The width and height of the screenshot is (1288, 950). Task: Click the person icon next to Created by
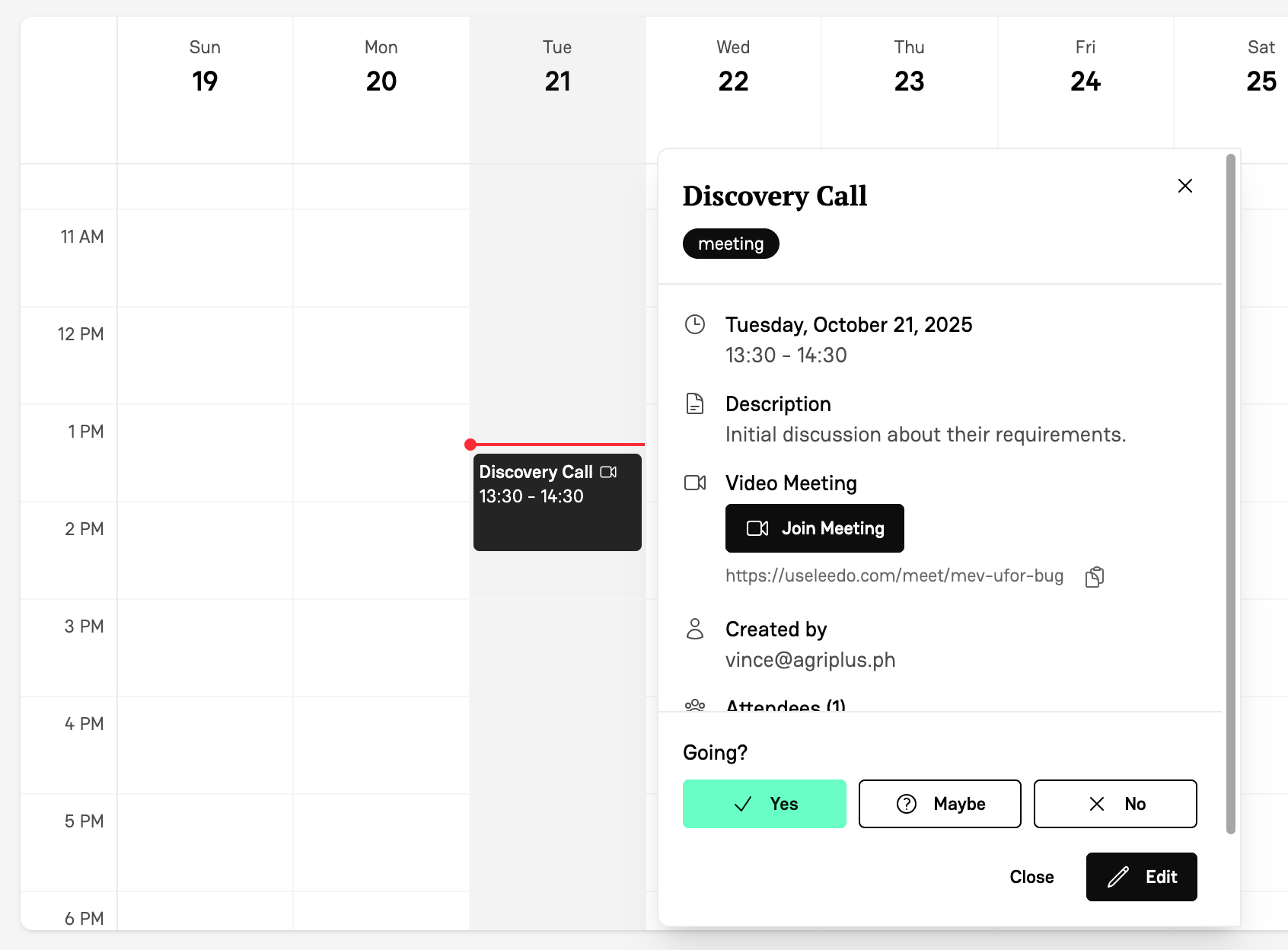(x=695, y=629)
